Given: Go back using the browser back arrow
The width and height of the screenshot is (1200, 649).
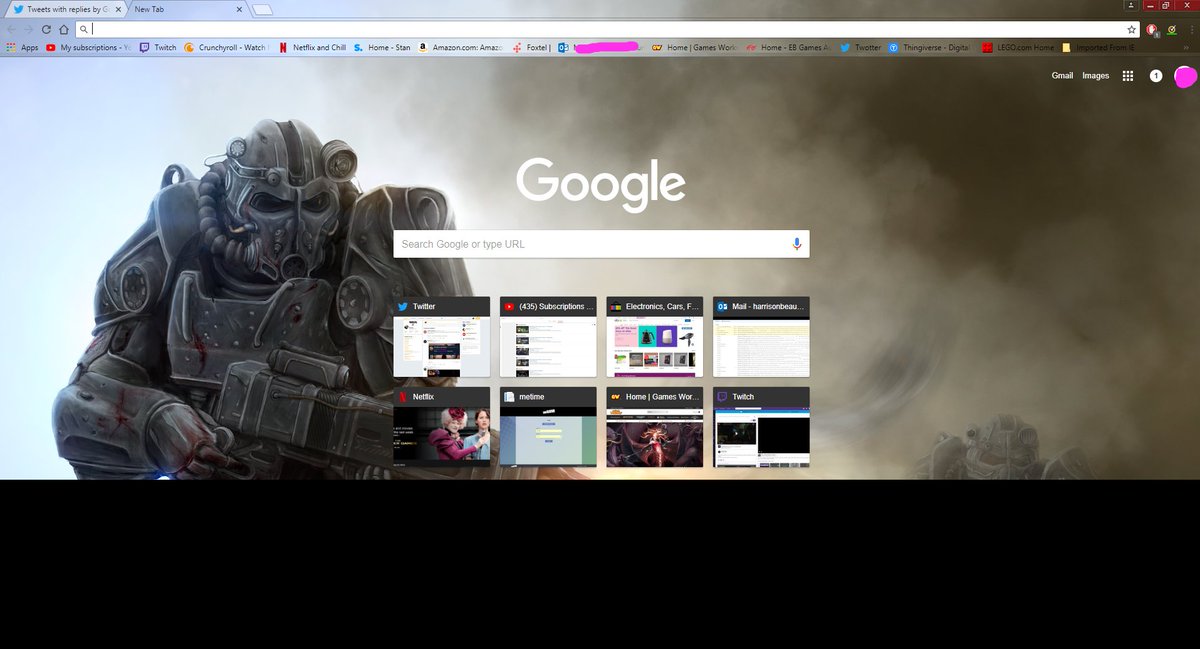Looking at the screenshot, I should (x=11, y=30).
